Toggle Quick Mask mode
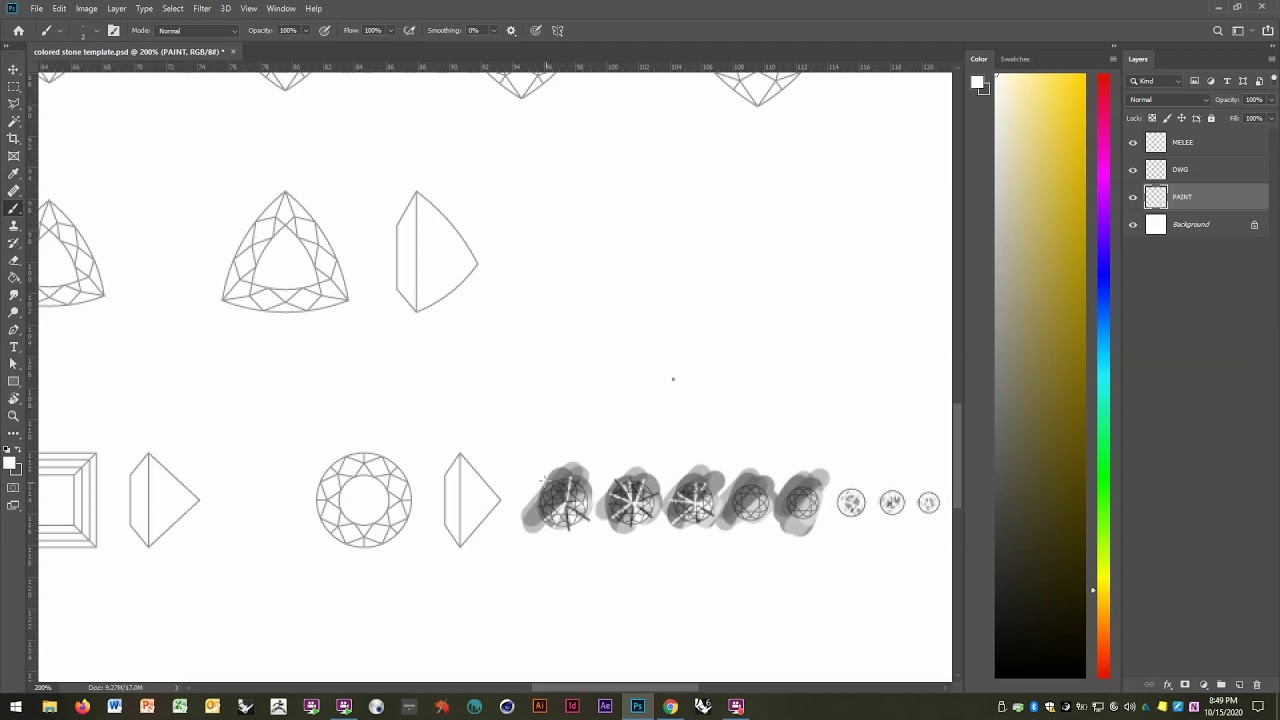Viewport: 1280px width, 720px height. (x=13, y=488)
